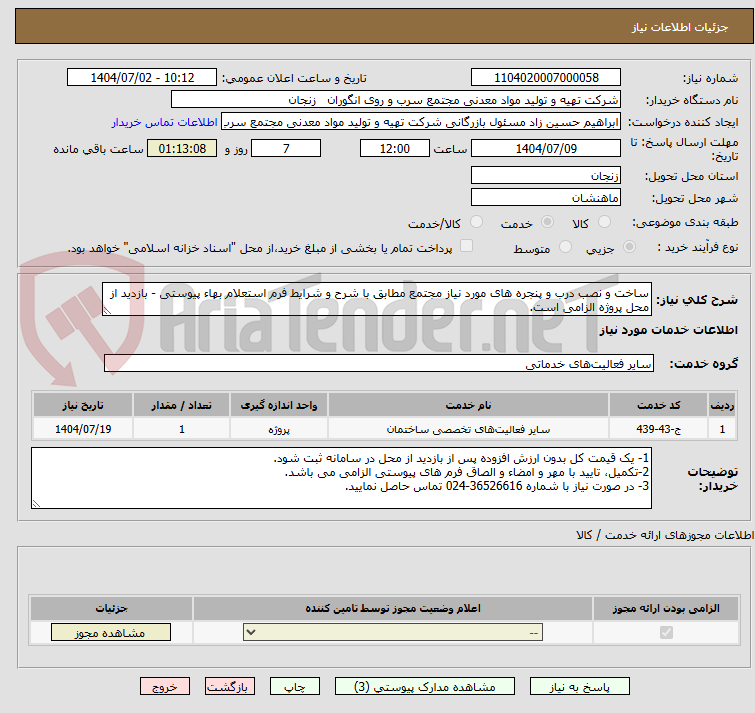
Task: Click the تعداد / مقدار column header
Action: pyautogui.click(x=182, y=405)
